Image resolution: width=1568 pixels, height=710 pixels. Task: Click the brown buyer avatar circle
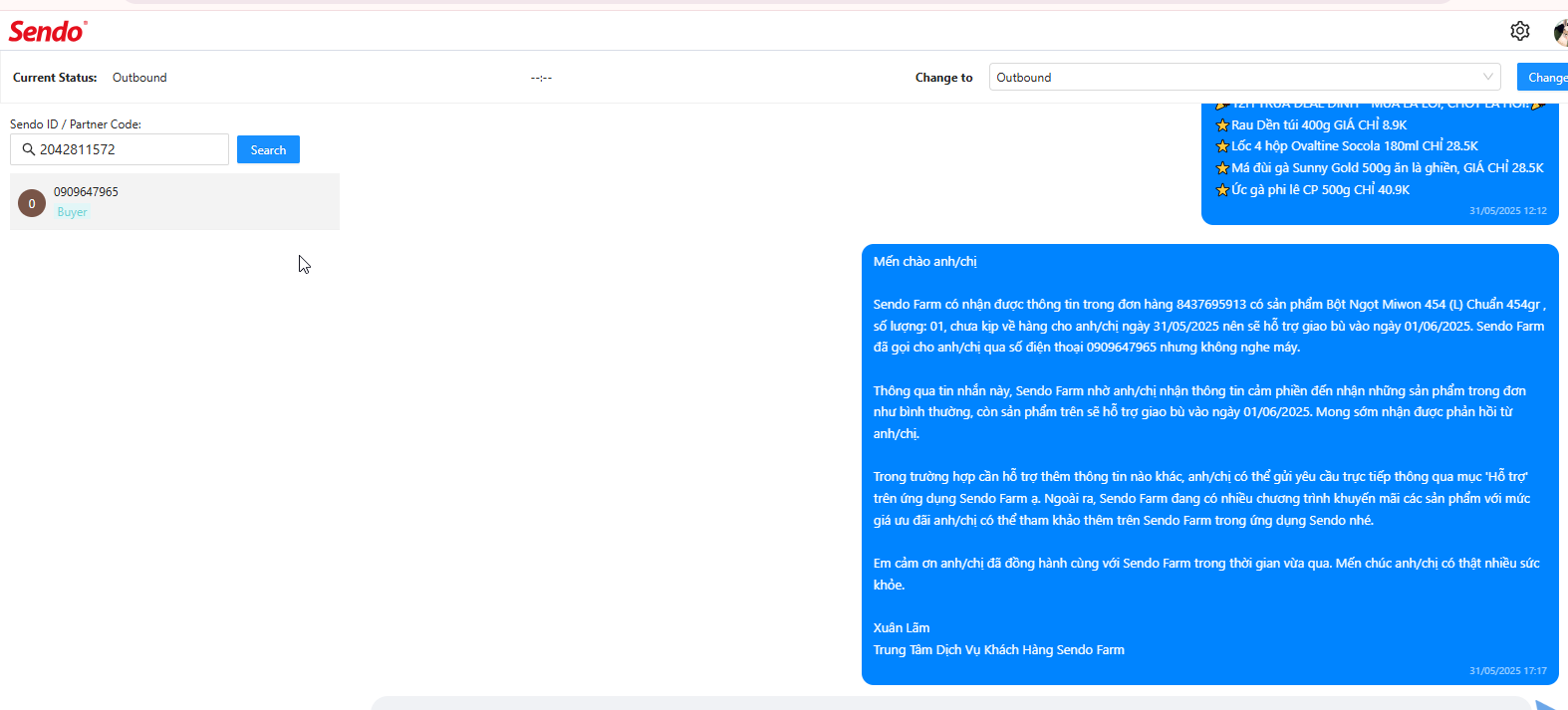(x=32, y=203)
